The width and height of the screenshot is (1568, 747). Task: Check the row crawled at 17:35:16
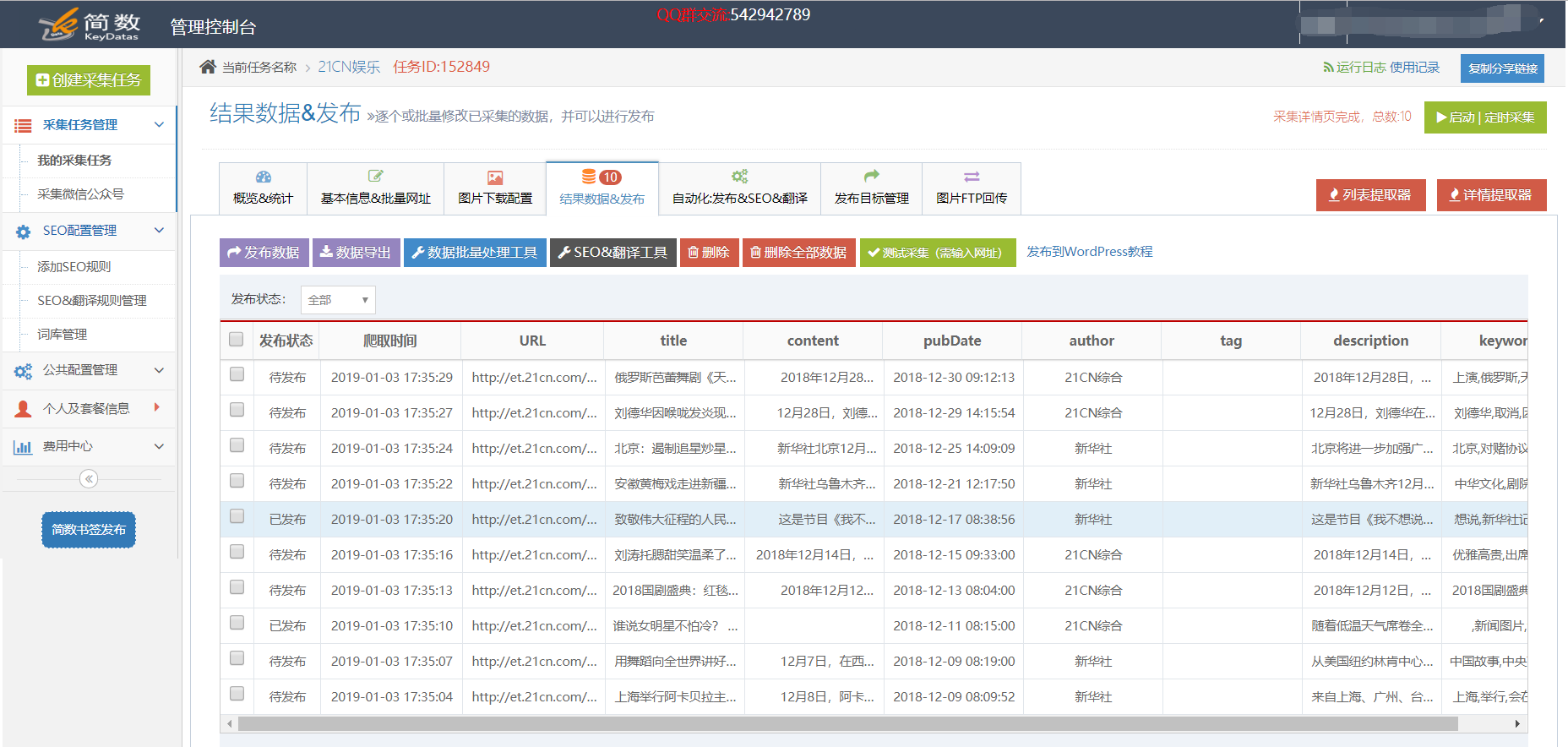coord(237,552)
